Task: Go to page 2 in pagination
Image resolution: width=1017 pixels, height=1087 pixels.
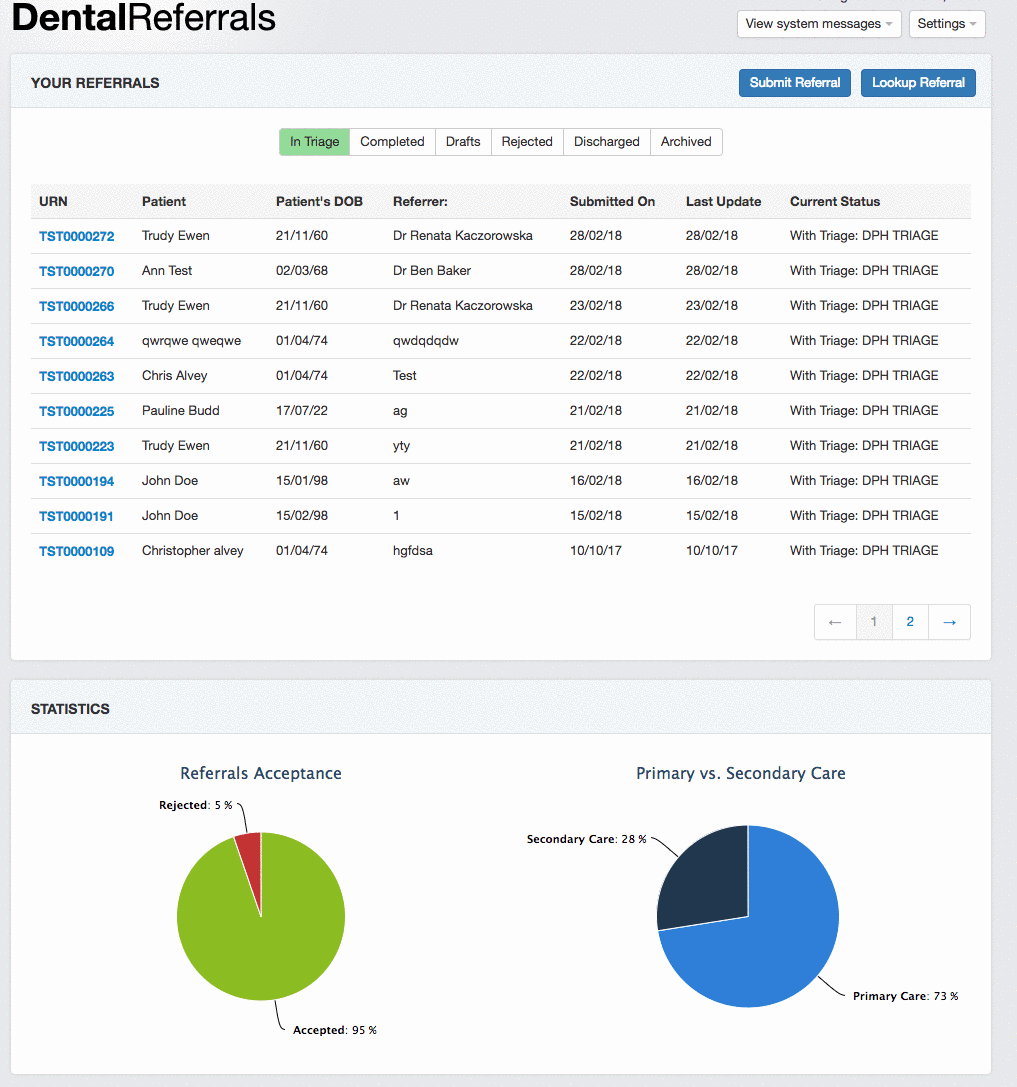Action: (910, 622)
